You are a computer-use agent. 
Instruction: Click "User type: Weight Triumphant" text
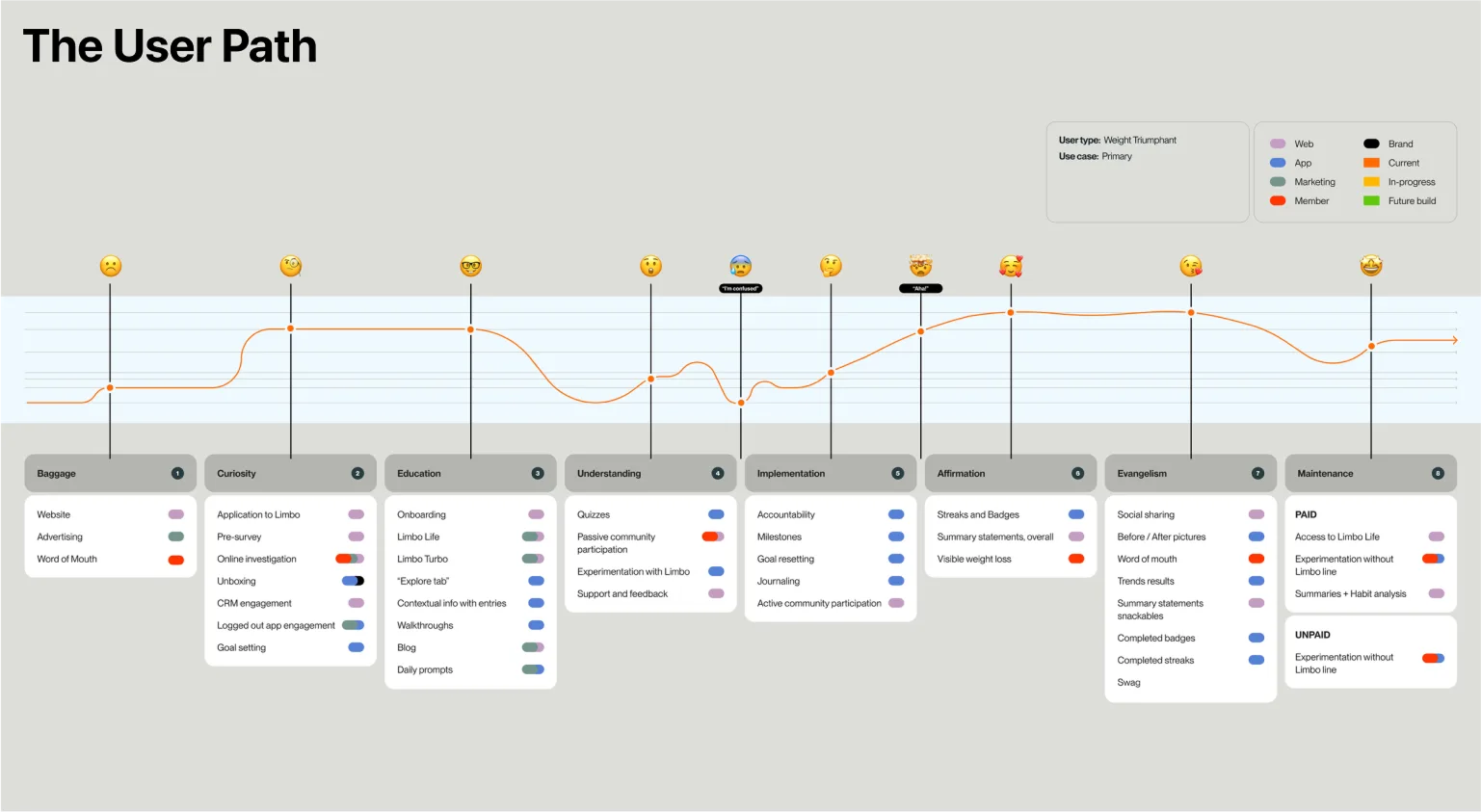coord(1118,140)
